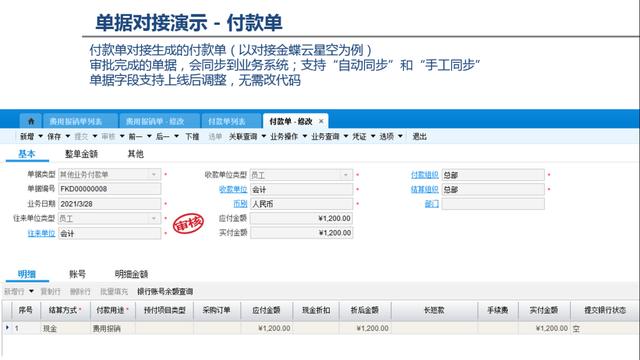This screenshot has height=360, width=640.
Task: Click the 结算组织 input field
Action: [493, 189]
